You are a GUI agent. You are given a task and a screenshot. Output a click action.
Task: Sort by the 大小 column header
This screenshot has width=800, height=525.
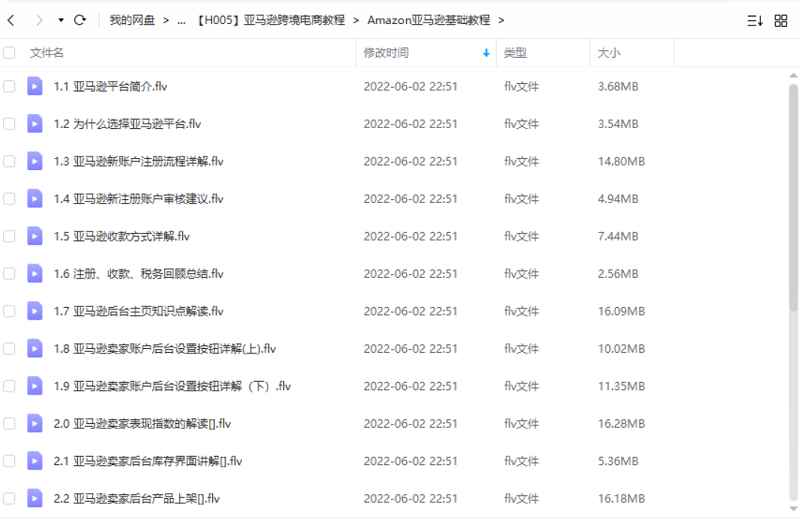pos(608,52)
